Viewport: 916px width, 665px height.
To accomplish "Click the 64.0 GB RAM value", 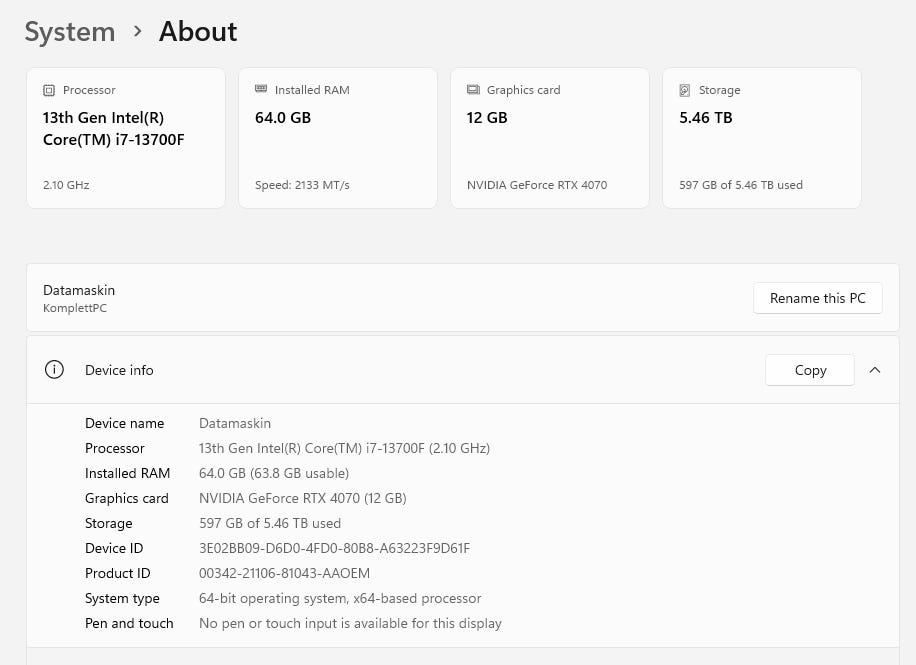I will point(283,117).
